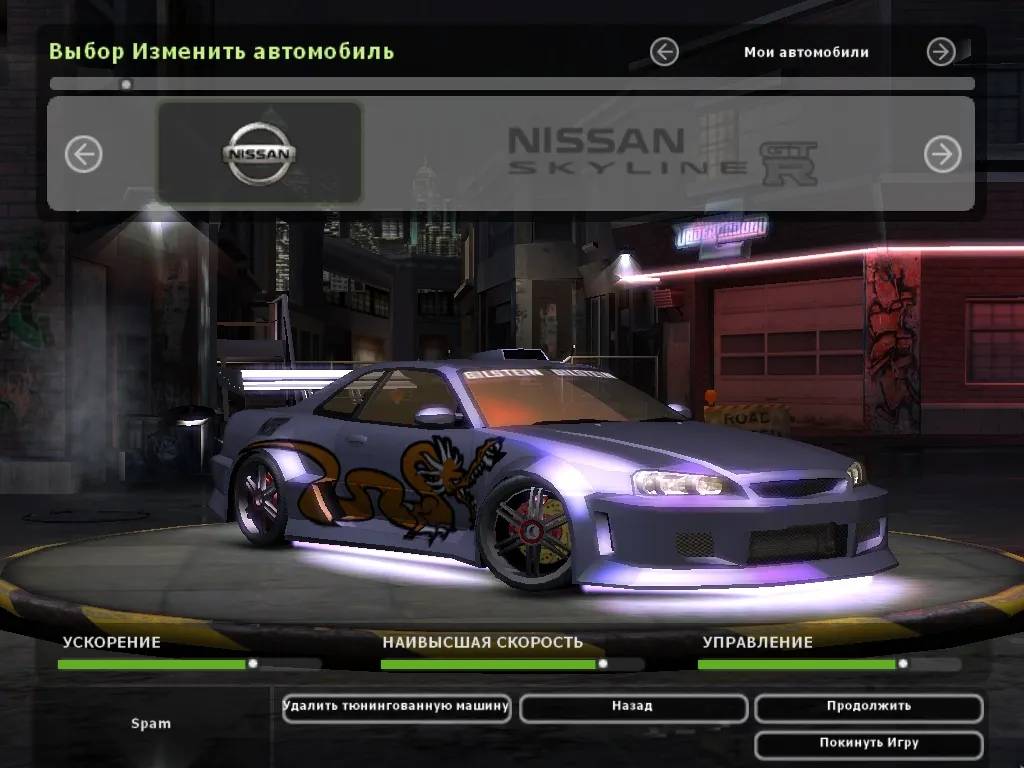Click the Выбор Изменить автомобиль title
This screenshot has width=1024, height=768.
pyautogui.click(x=221, y=51)
